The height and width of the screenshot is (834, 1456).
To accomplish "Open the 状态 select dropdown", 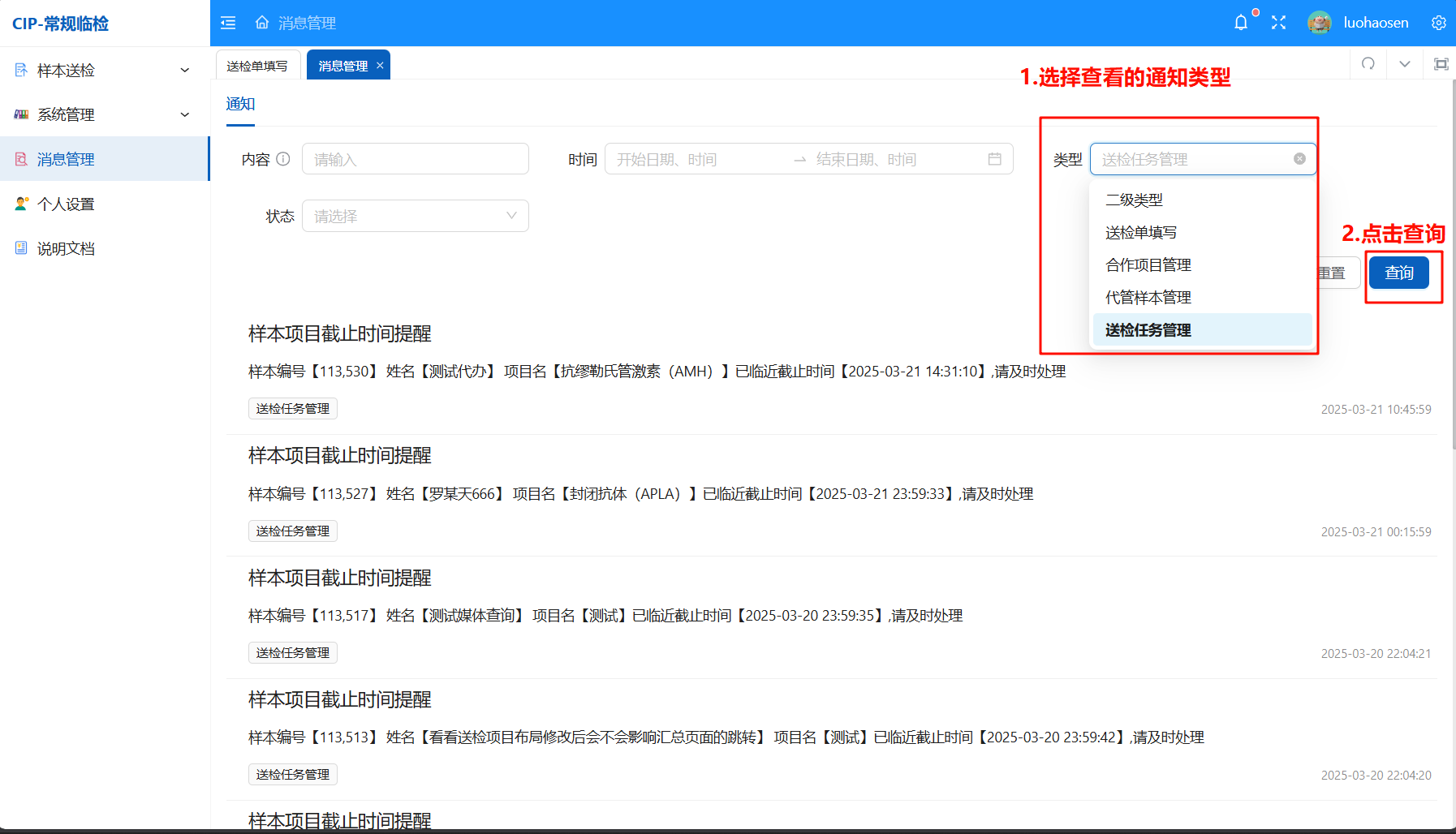I will (x=415, y=216).
